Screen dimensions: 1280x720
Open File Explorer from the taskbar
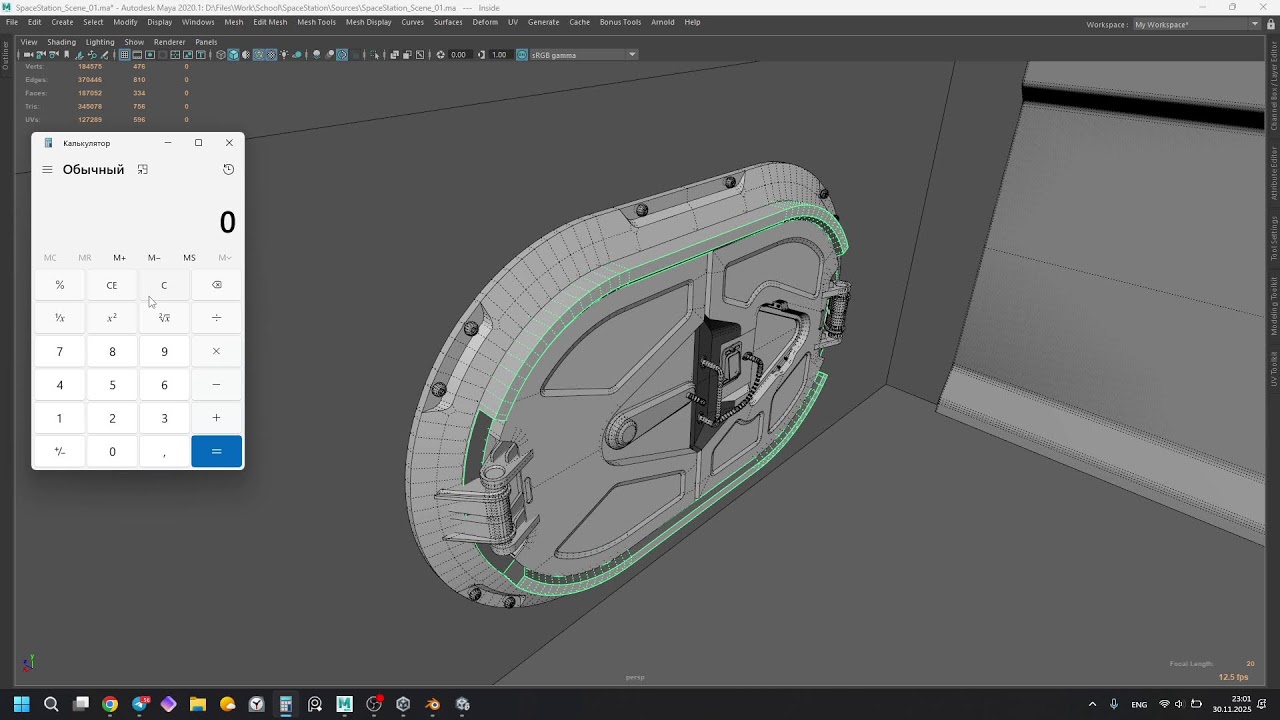coord(198,704)
